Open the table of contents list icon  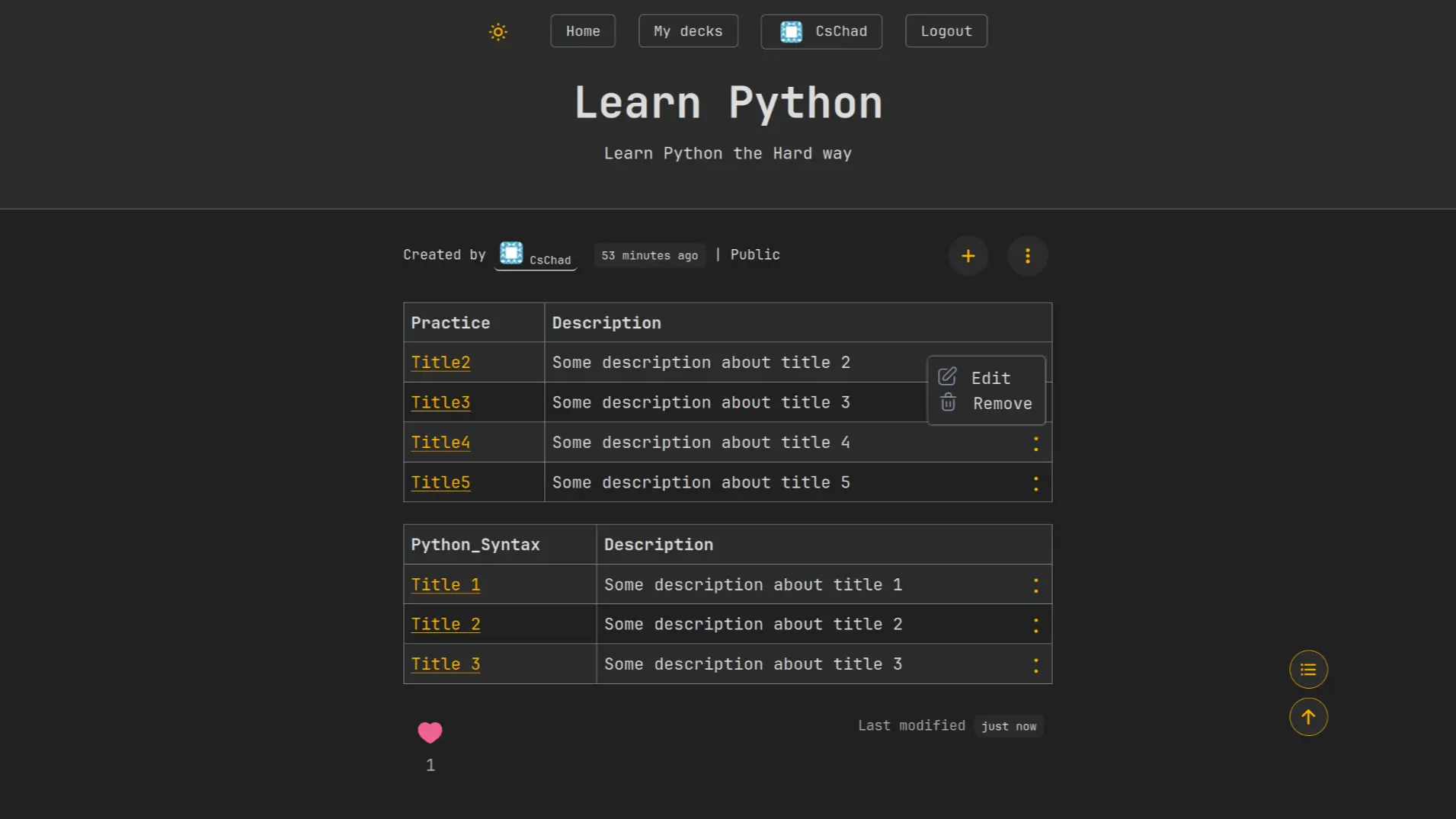(1308, 670)
